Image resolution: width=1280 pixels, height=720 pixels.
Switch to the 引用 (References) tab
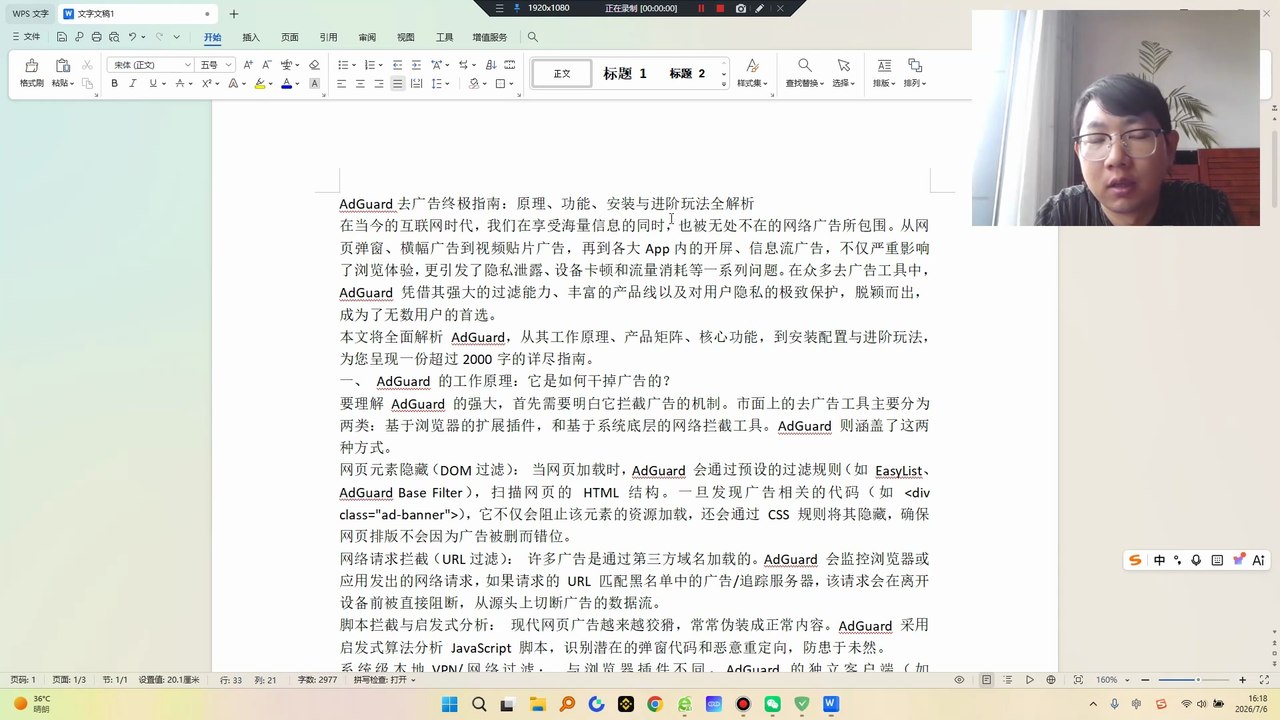328,37
